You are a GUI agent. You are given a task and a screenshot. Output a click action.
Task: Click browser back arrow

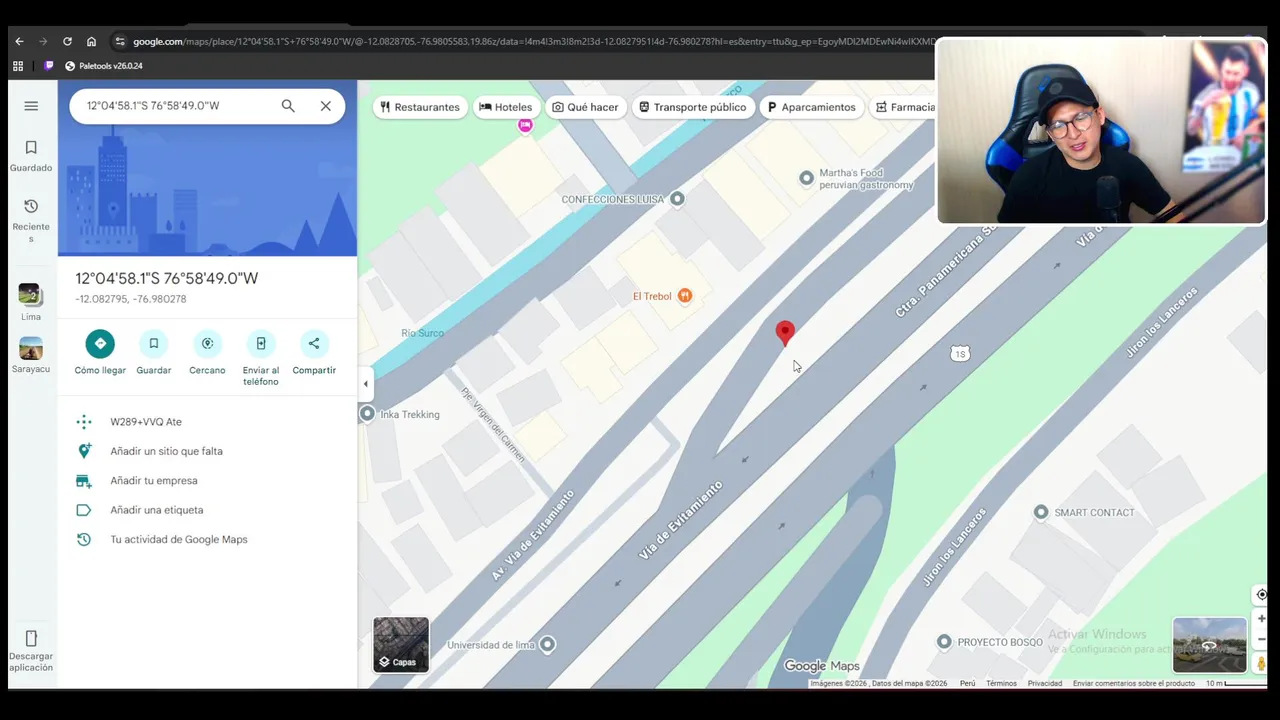tap(19, 41)
